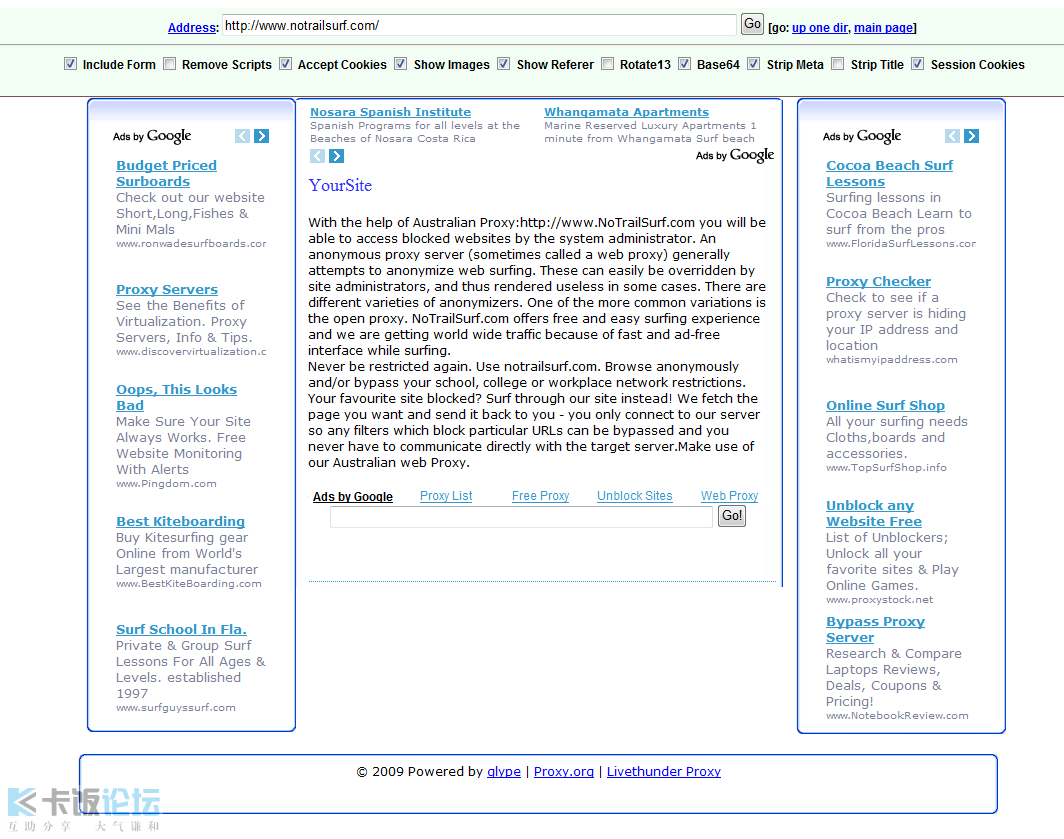Viewport: 1064px width, 839px height.
Task: Enable the Rotate13 checkbox
Action: [x=607, y=64]
